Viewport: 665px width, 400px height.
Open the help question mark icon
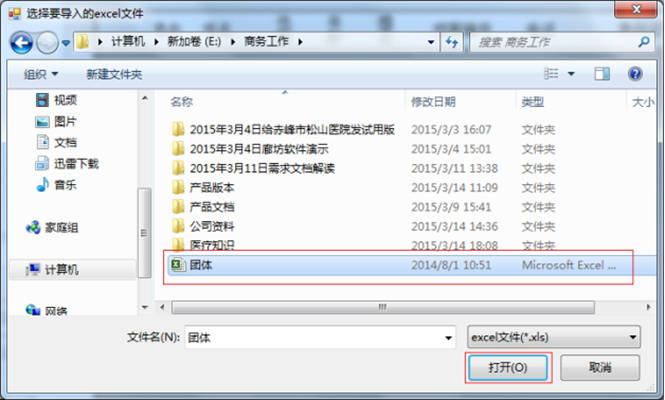tap(634, 74)
